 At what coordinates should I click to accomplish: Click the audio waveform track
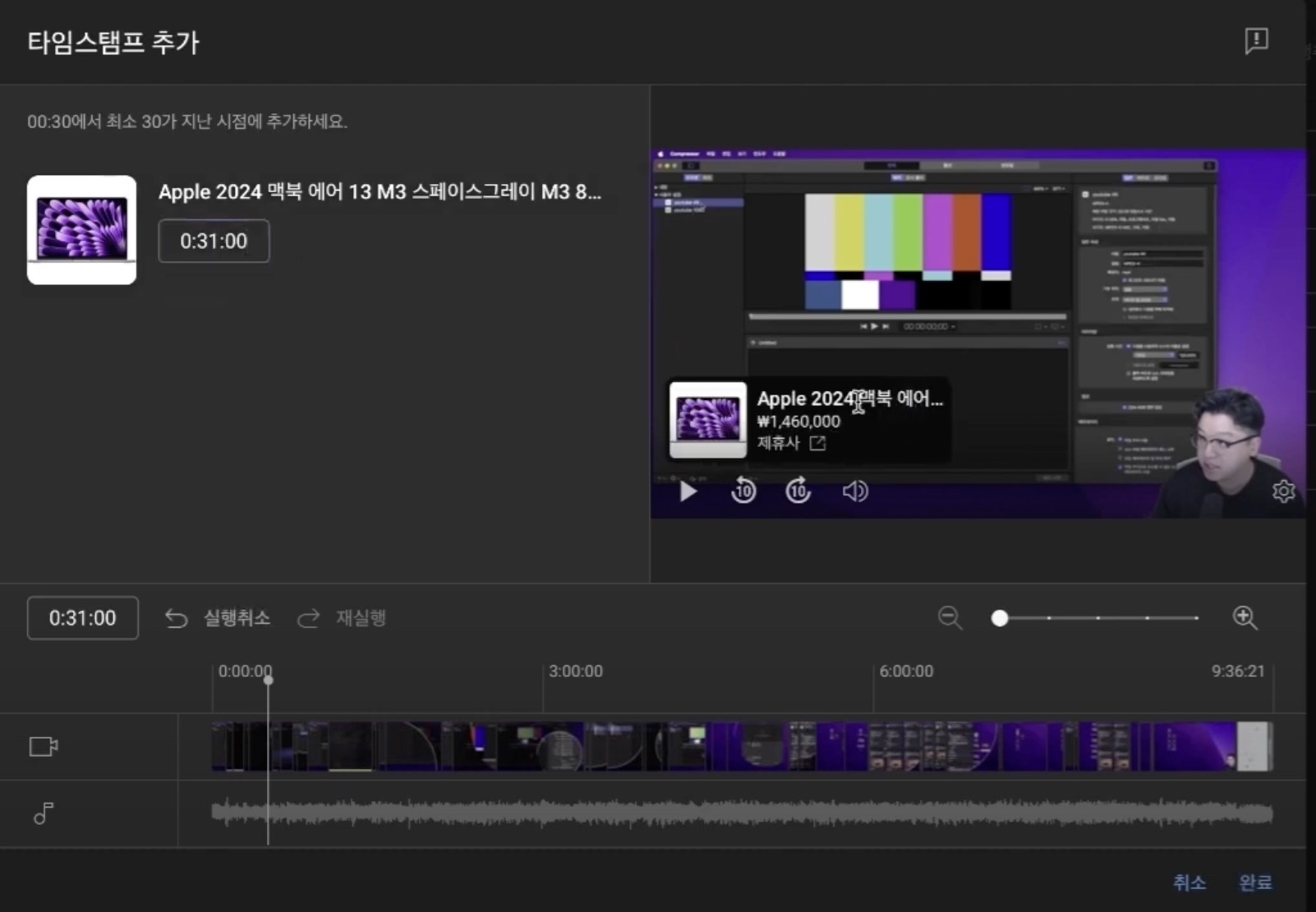click(x=743, y=813)
